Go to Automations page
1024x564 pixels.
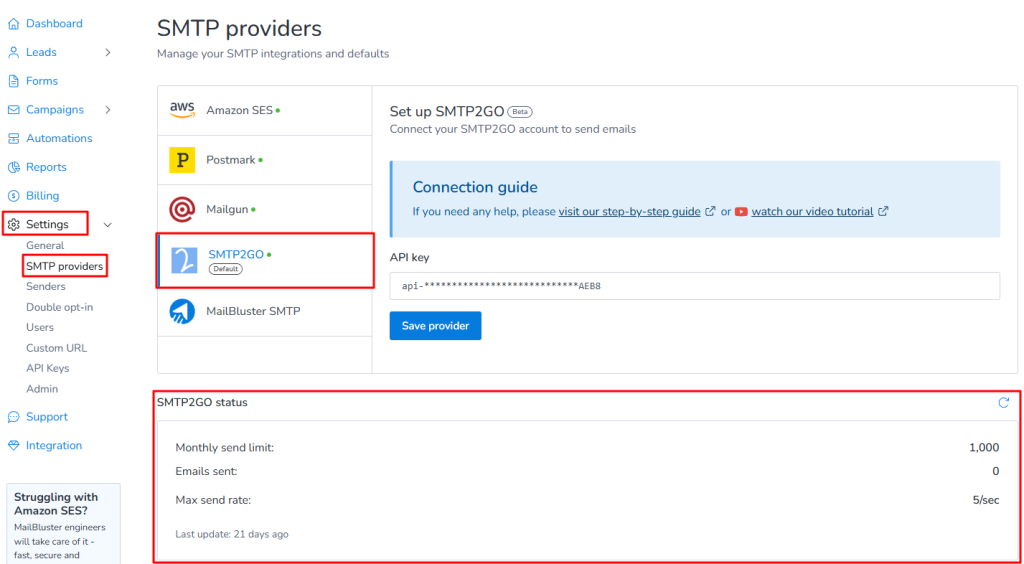[x=59, y=138]
